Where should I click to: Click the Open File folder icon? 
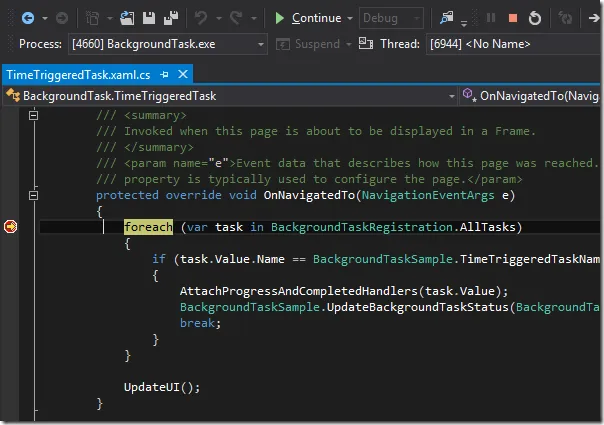pos(128,18)
